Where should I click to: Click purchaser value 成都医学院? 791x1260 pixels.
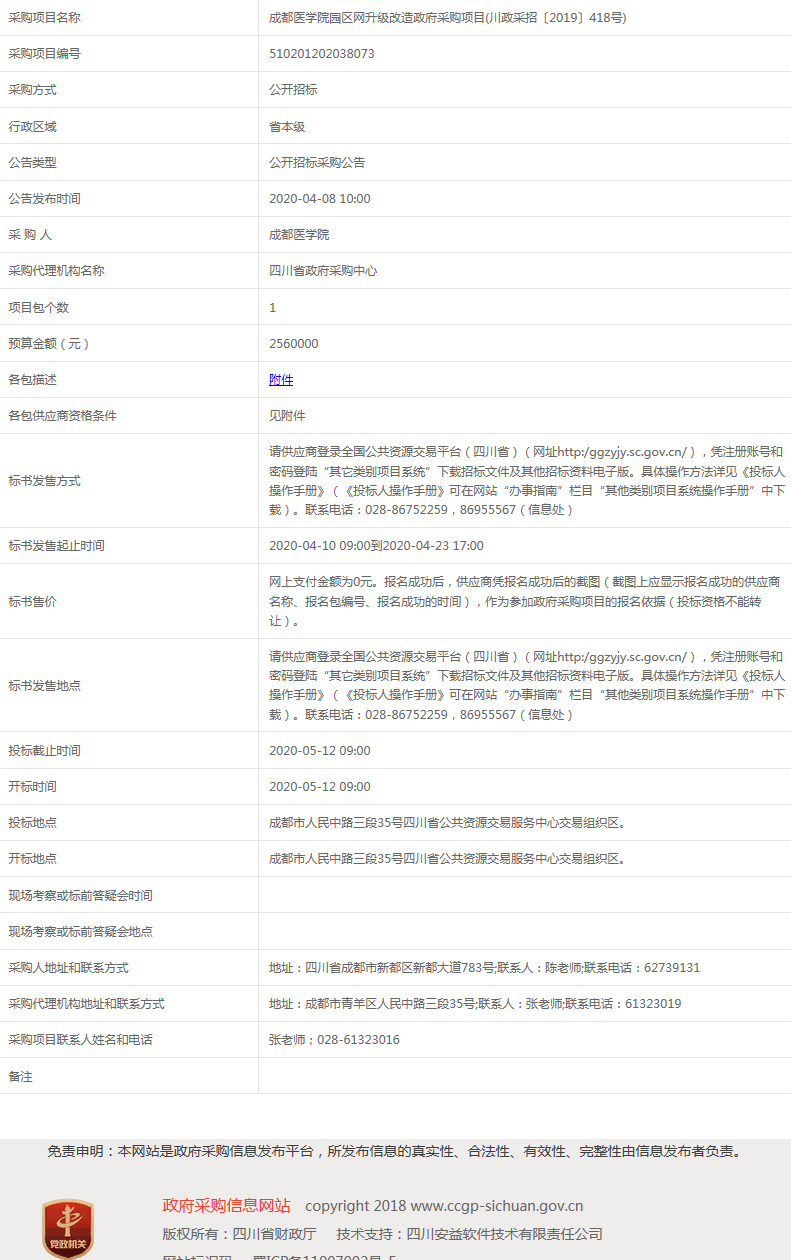(x=299, y=235)
